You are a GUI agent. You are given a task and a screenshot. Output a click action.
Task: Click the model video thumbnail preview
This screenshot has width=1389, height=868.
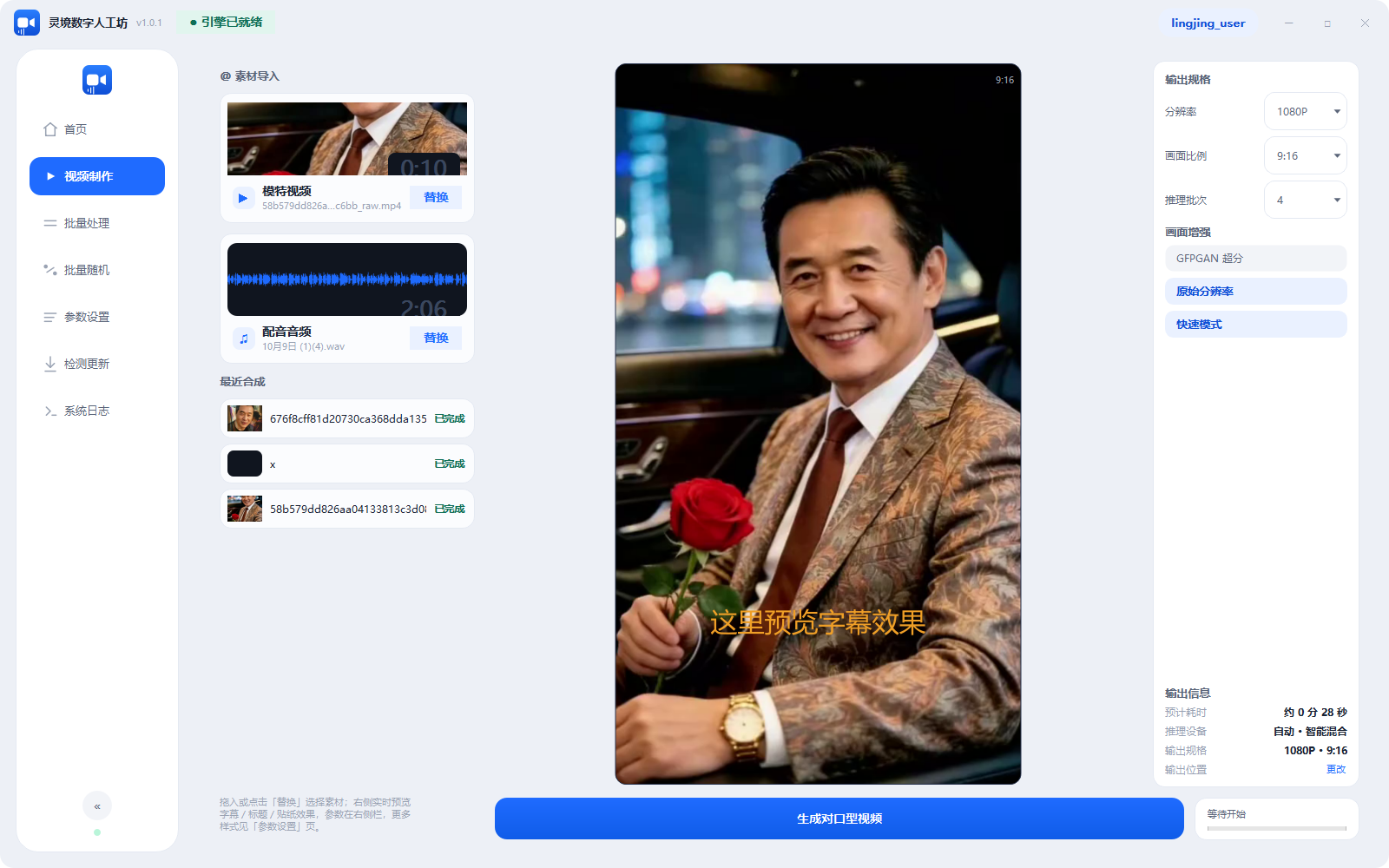click(347, 139)
